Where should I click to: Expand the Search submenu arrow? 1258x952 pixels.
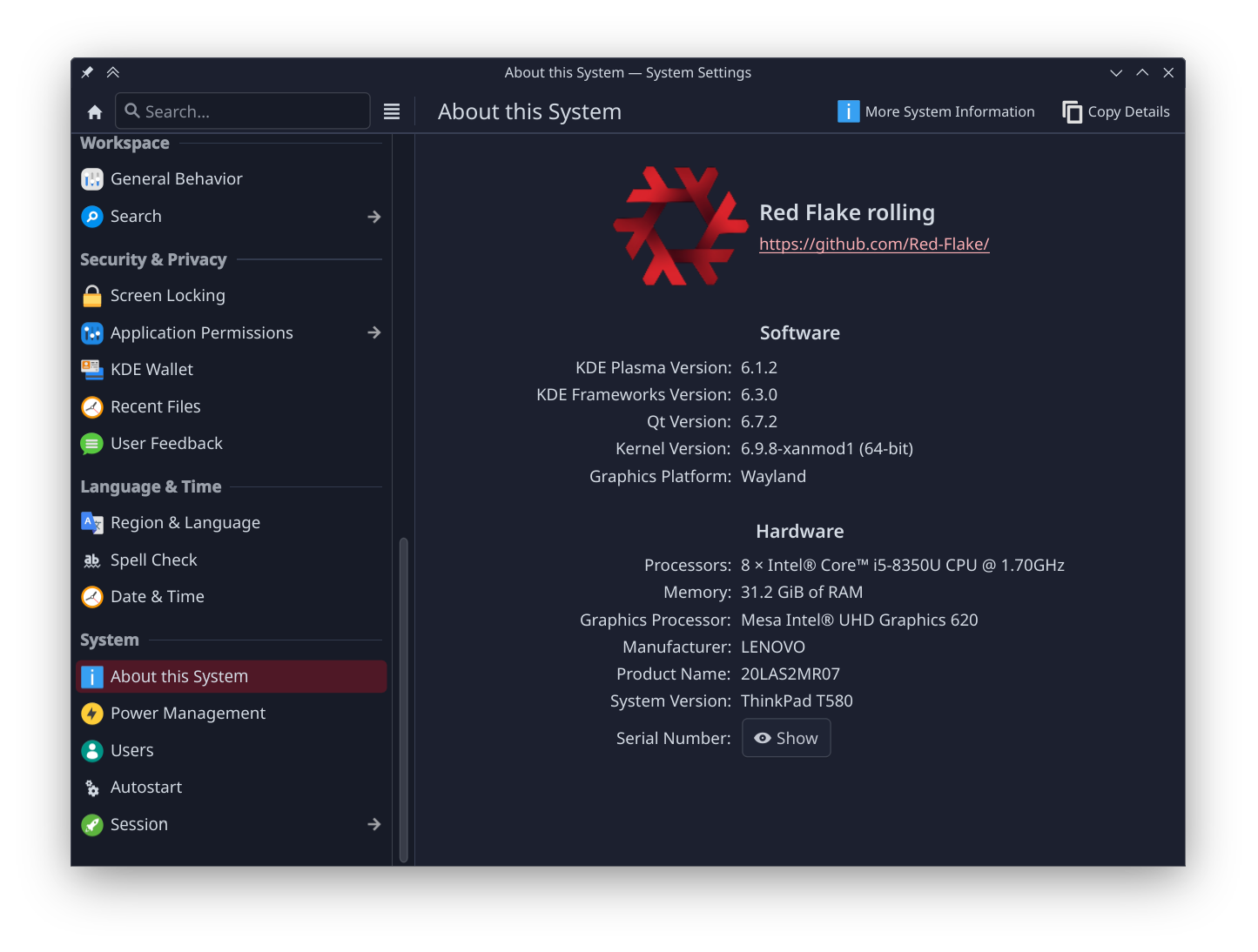point(374,217)
